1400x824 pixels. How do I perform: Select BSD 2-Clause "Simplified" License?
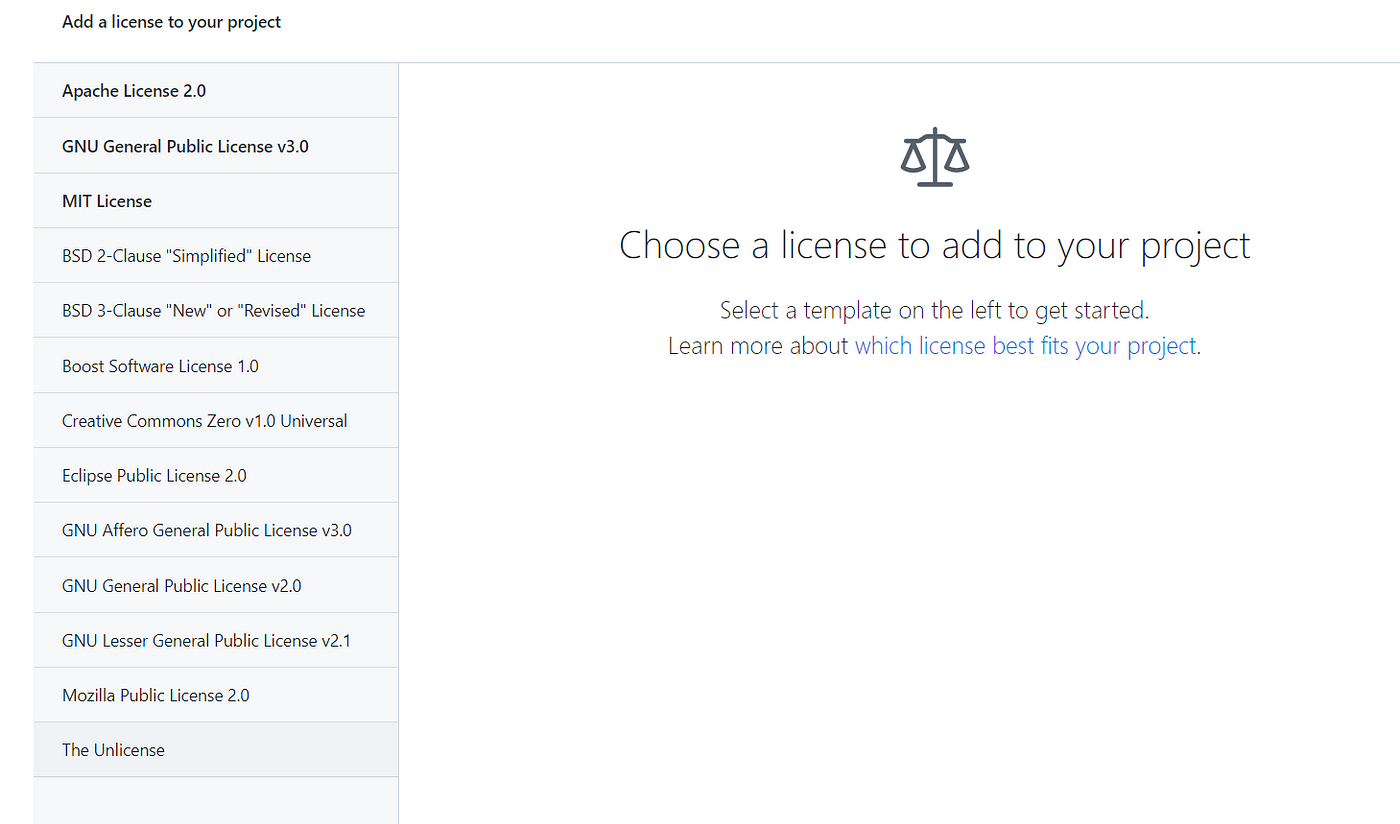(216, 256)
